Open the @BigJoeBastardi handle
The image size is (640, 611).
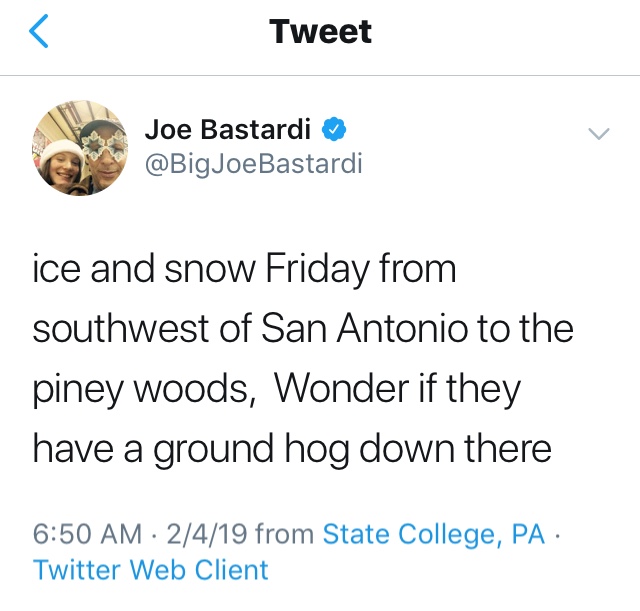click(253, 163)
